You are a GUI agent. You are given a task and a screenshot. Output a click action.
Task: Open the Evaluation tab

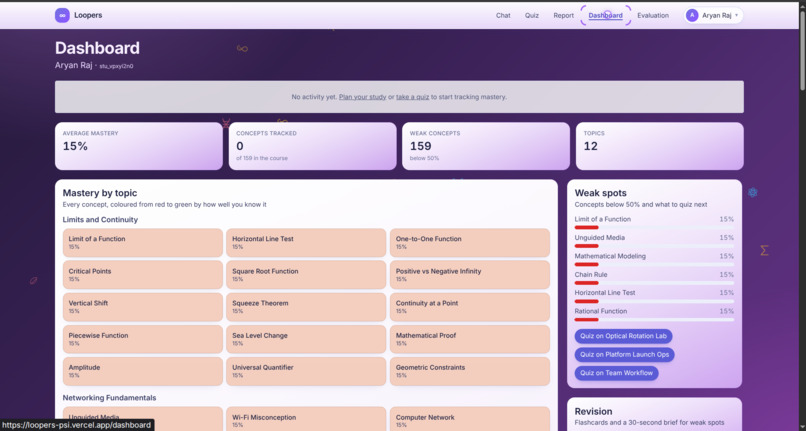click(653, 15)
